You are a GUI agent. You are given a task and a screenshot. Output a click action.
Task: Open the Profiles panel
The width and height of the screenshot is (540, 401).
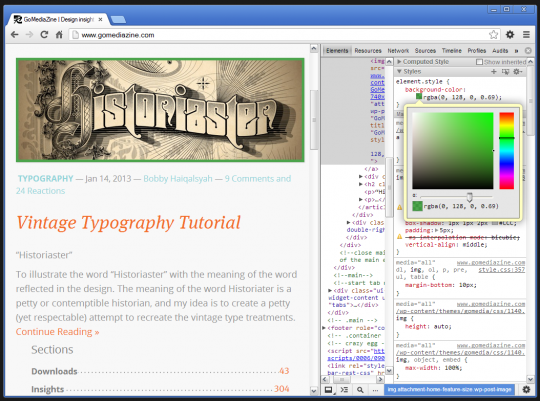[x=477, y=51]
